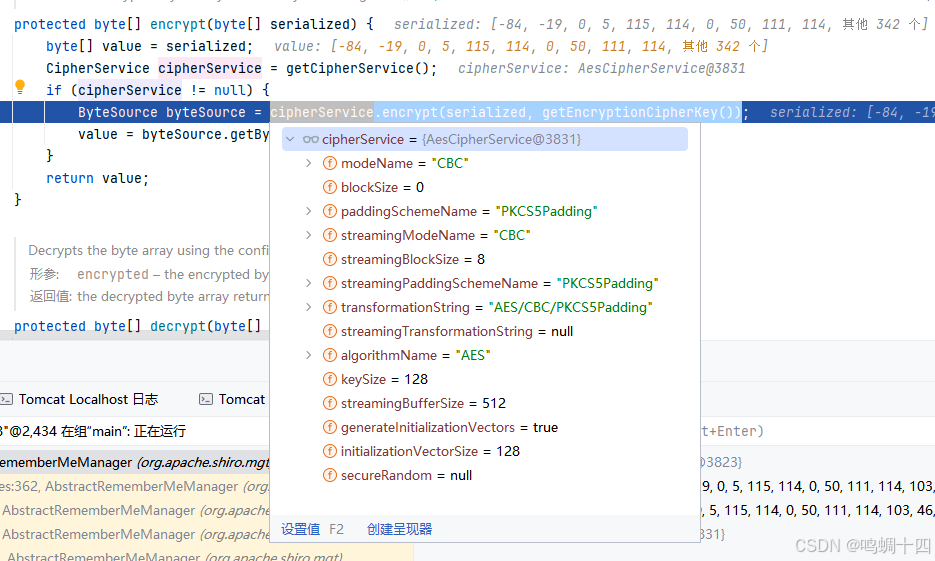The image size is (935, 561).
Task: Click the field icon beside blockSize
Action: (330, 187)
